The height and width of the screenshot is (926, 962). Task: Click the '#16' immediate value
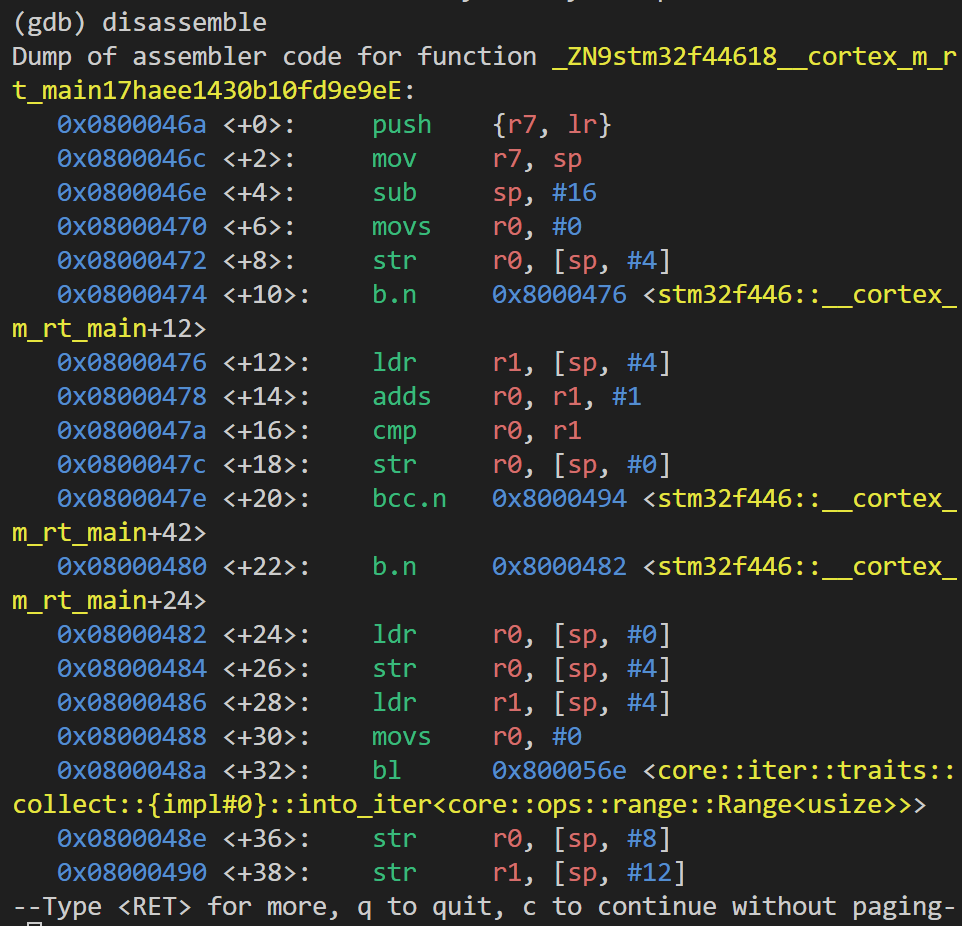click(574, 193)
